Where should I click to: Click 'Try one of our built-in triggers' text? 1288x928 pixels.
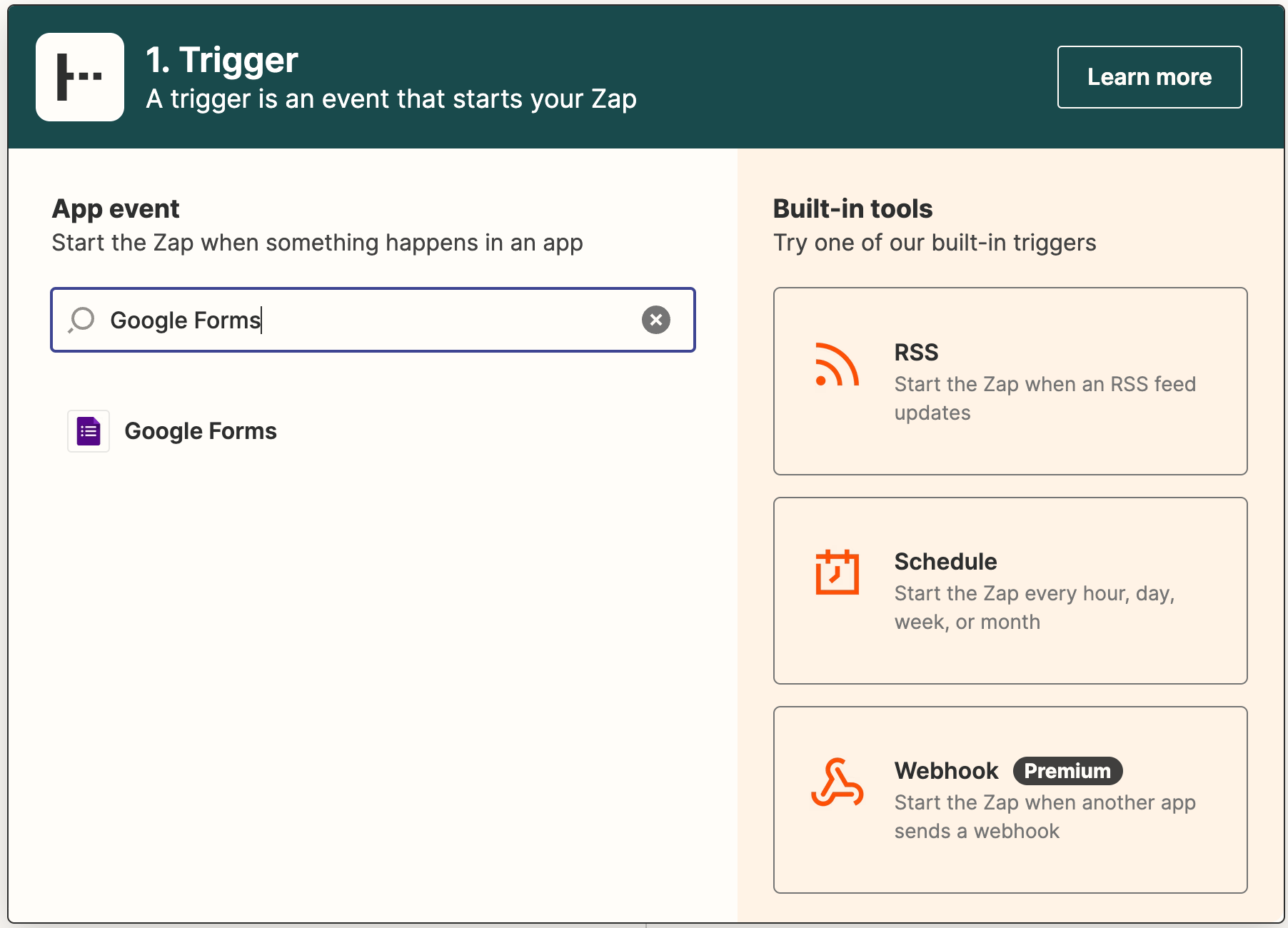click(935, 243)
